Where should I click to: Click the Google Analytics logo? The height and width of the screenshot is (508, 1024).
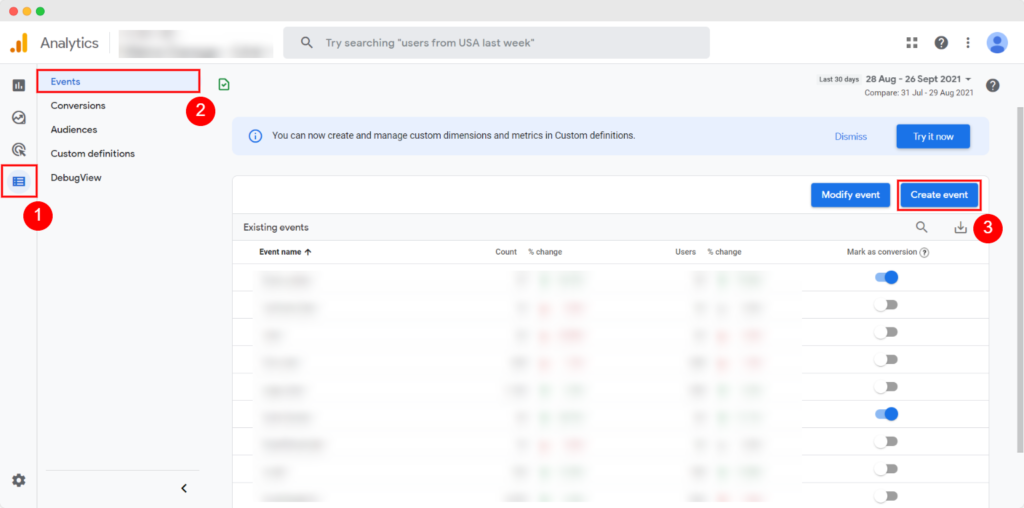tap(19, 43)
